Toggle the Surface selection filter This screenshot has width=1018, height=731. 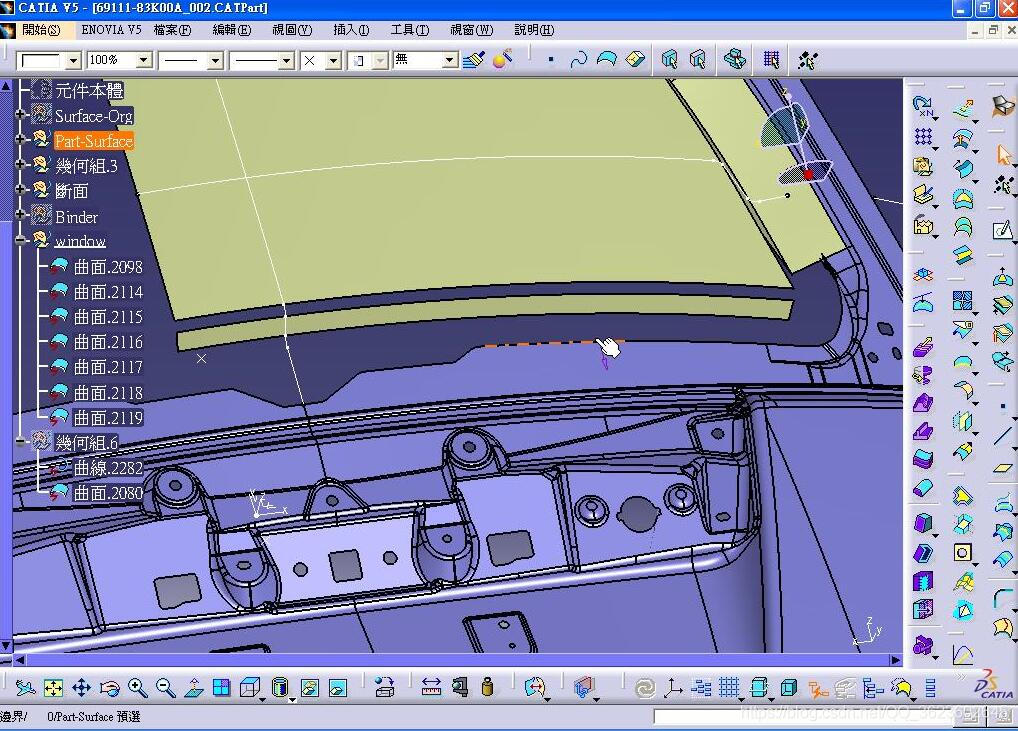point(606,60)
